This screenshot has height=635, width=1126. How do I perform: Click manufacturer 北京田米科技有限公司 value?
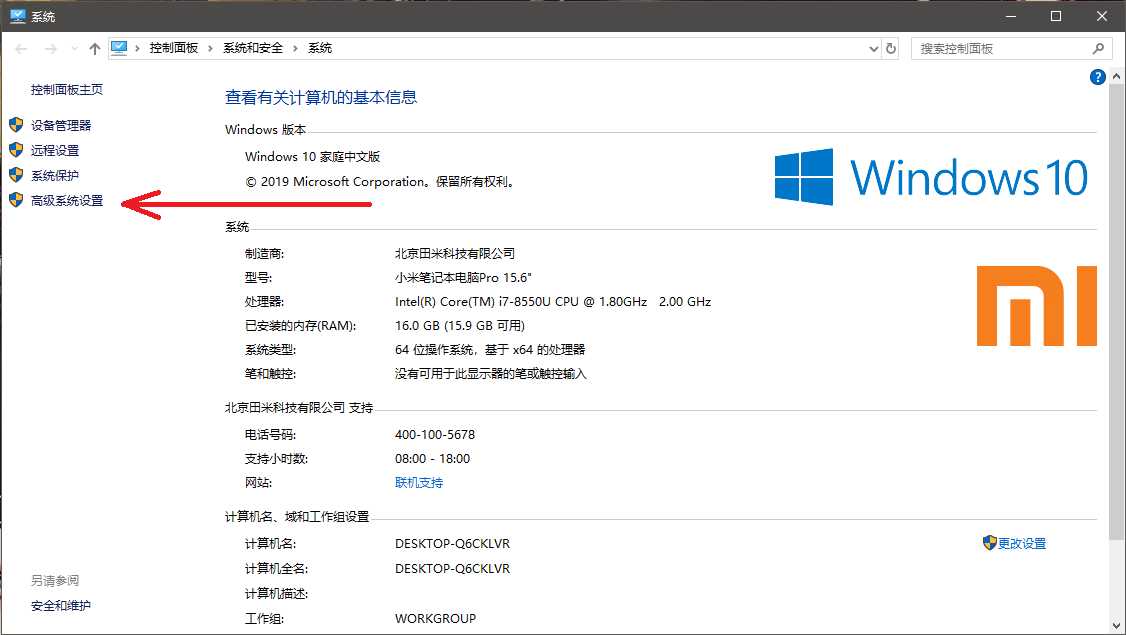[x=455, y=254]
